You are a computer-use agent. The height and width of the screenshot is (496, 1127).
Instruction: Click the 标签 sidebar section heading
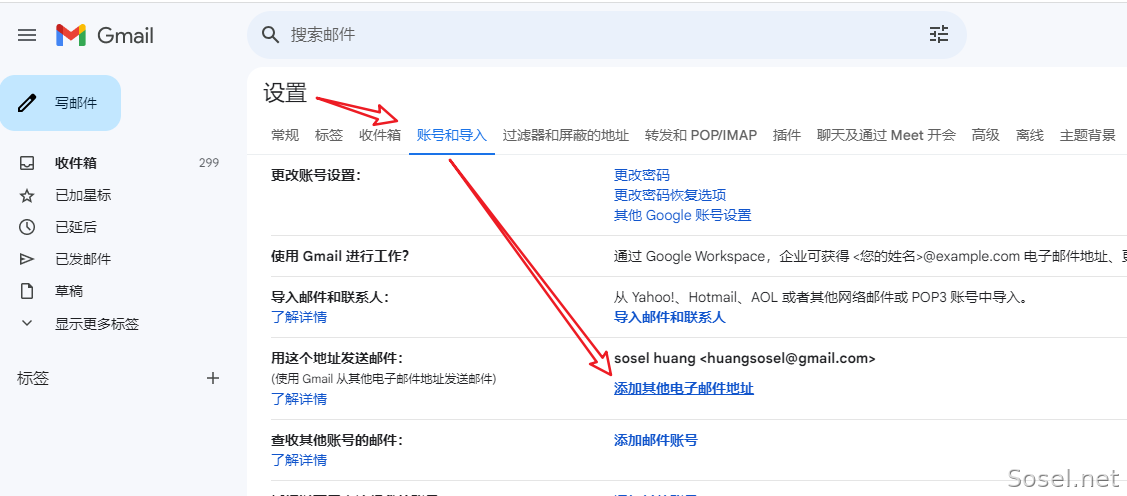pos(33,378)
